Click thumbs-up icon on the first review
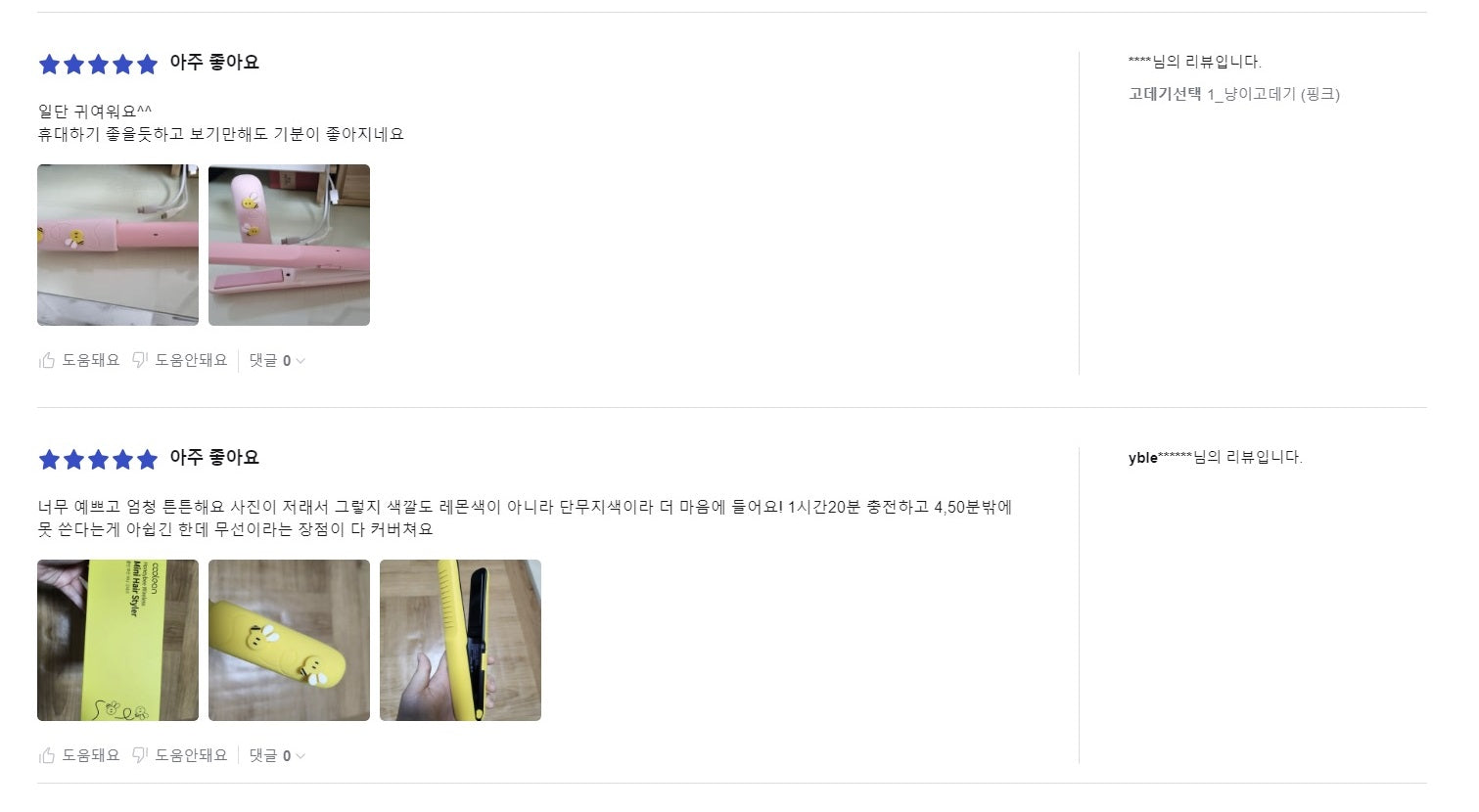This screenshot has width=1479, height=812. coord(47,360)
